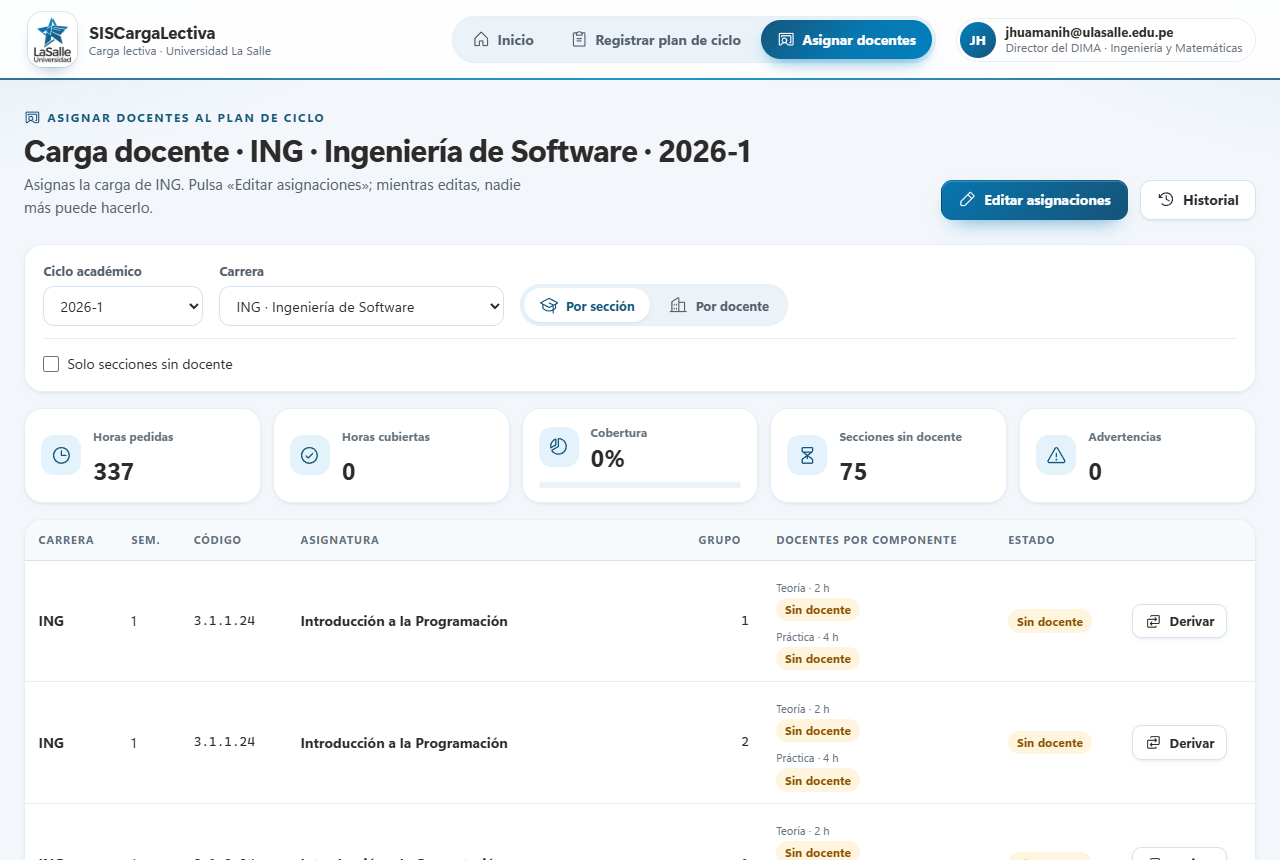Click the clipboard icon beside Registrar plan de ciclo
The width and height of the screenshot is (1280, 860).
tap(579, 40)
